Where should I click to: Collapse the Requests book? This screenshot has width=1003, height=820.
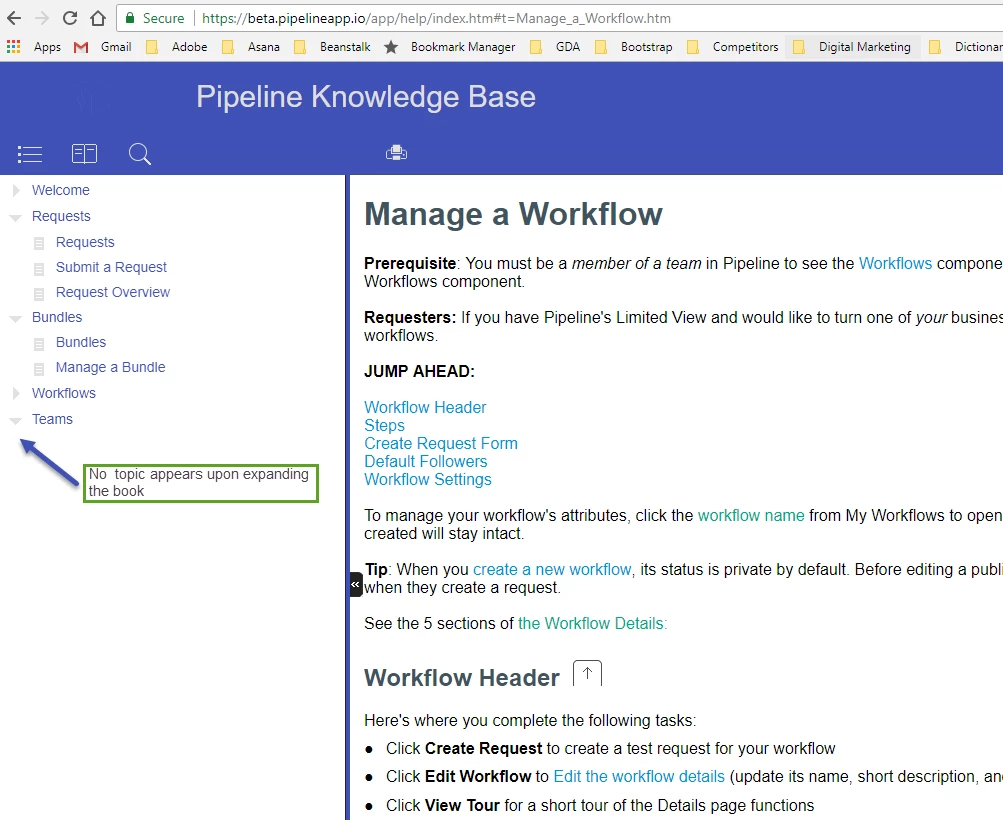pos(16,217)
